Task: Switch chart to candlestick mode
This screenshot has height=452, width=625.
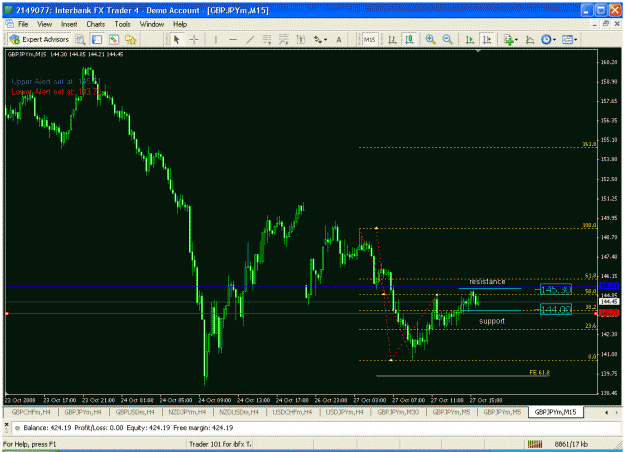Action: click(409, 39)
